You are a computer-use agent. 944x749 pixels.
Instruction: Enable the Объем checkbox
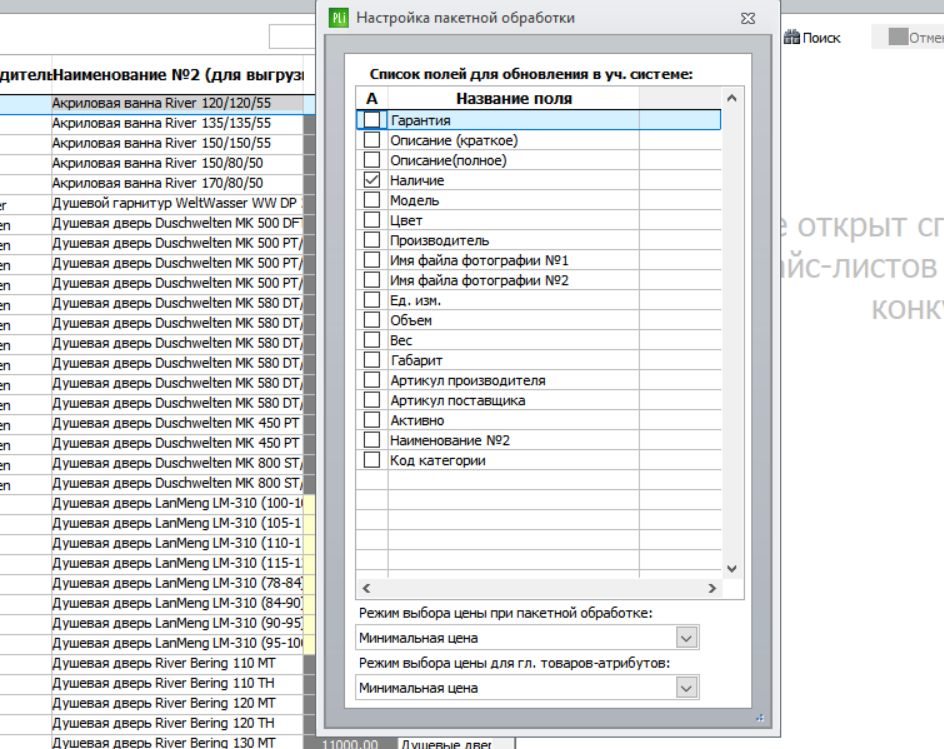click(x=372, y=320)
